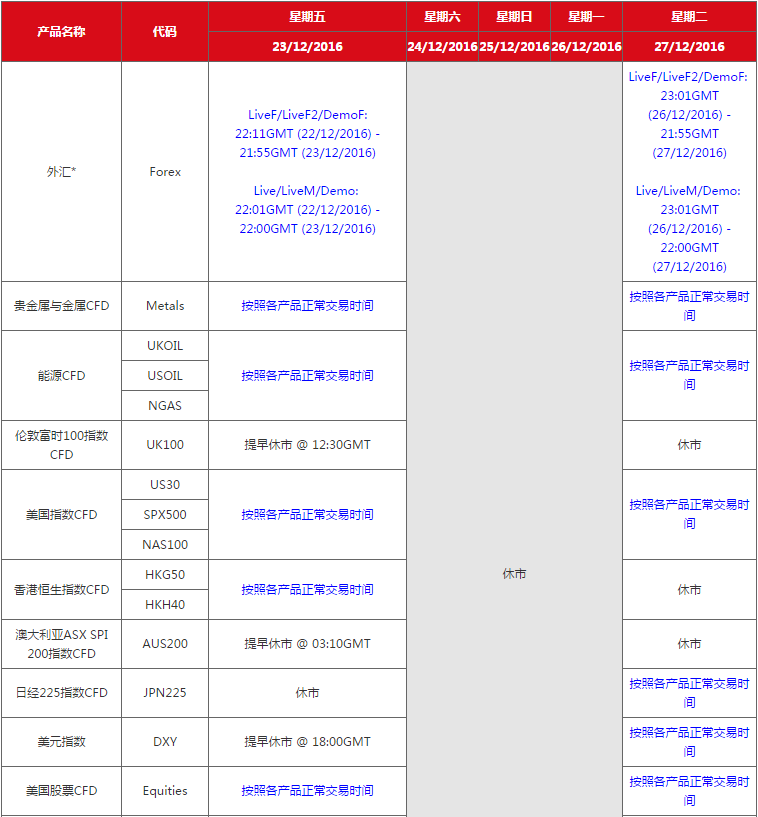
Task: Click the 星期六 header cell
Action: pyautogui.click(x=442, y=17)
